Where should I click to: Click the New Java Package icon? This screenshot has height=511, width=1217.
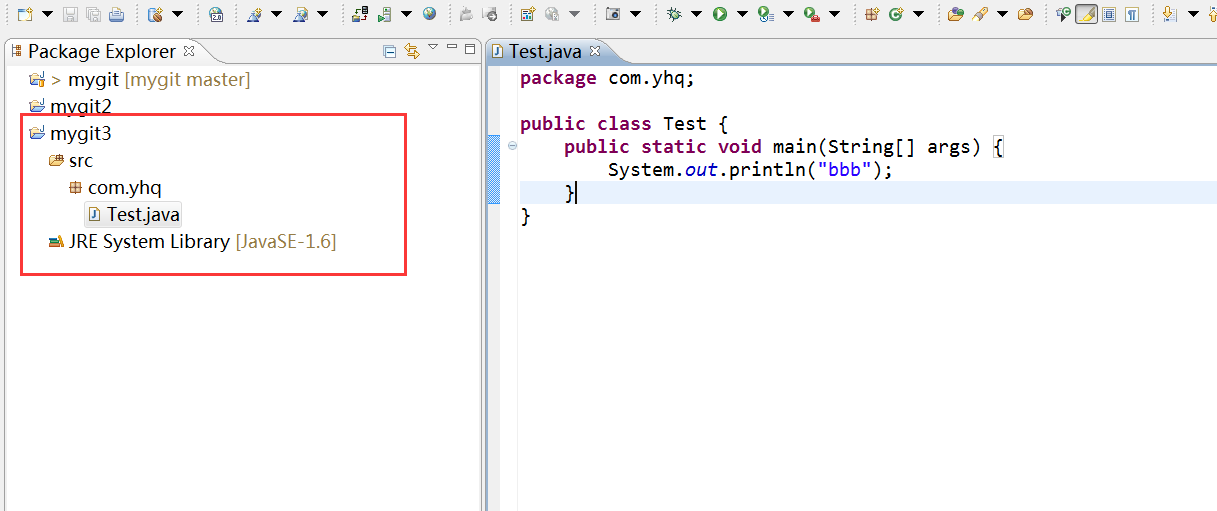(x=872, y=14)
